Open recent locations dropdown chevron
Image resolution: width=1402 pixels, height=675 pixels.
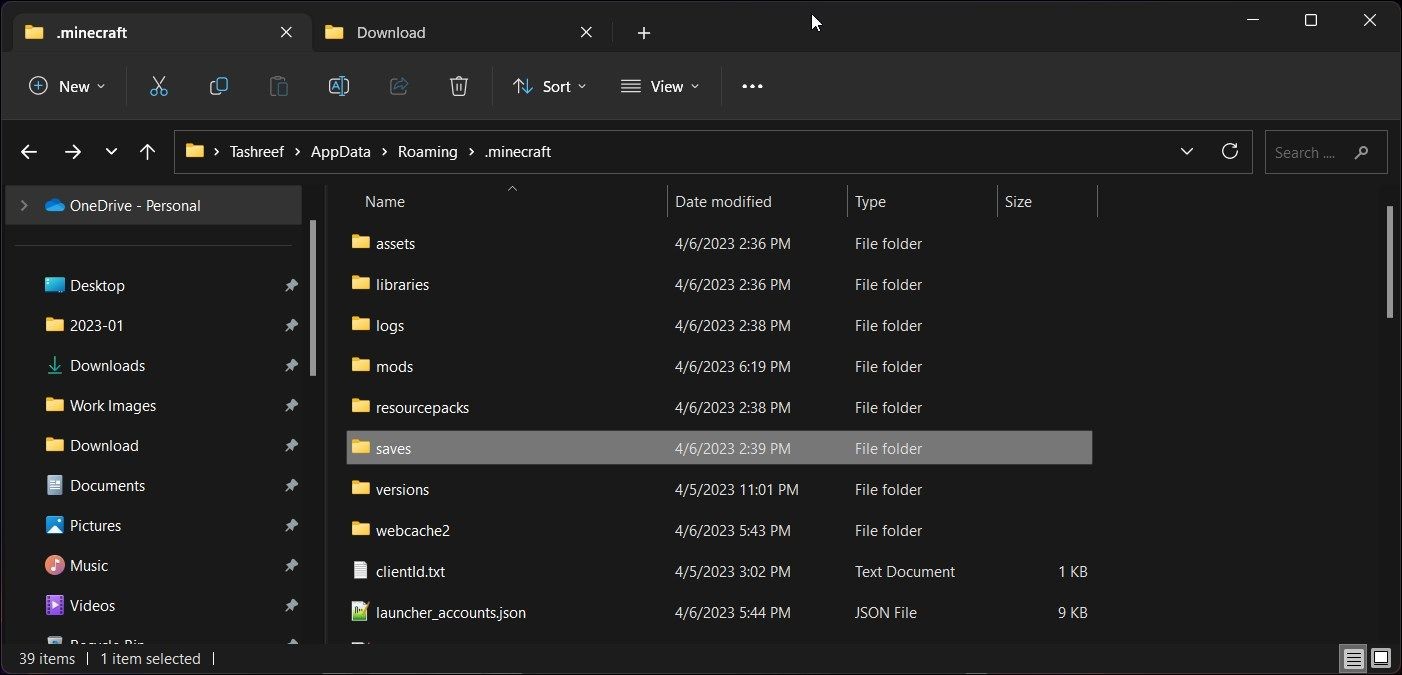111,152
